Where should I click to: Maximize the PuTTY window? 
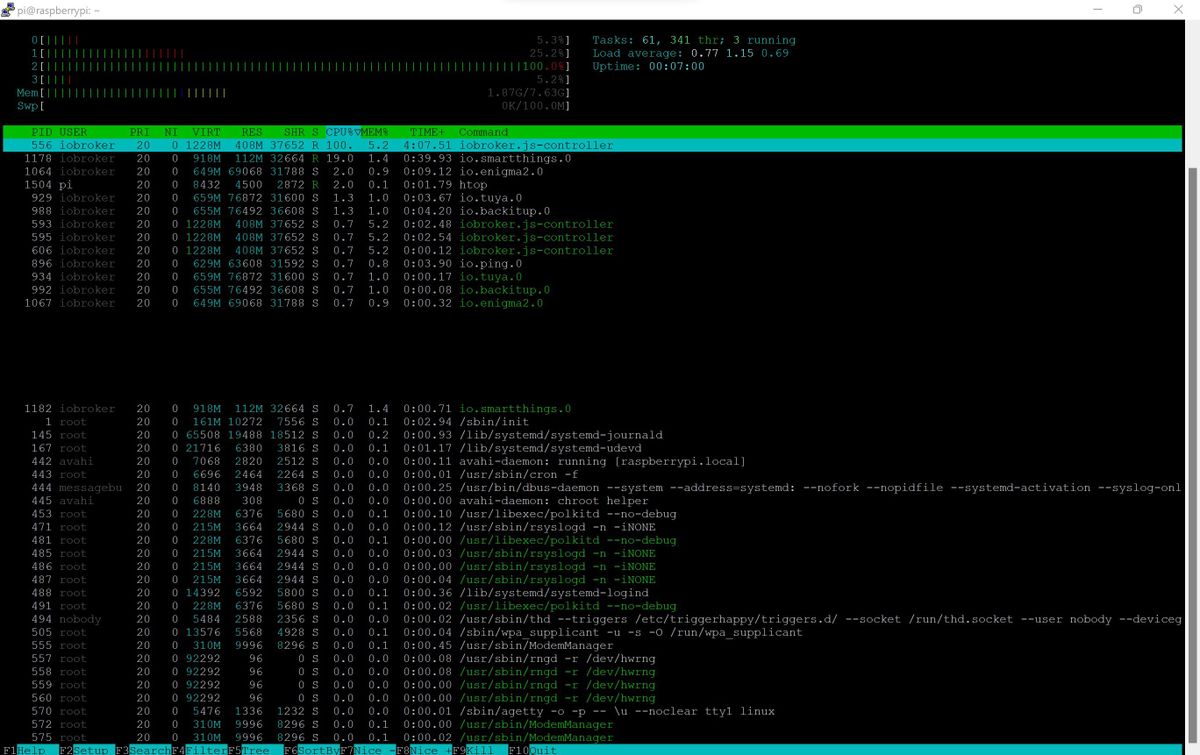1137,9
